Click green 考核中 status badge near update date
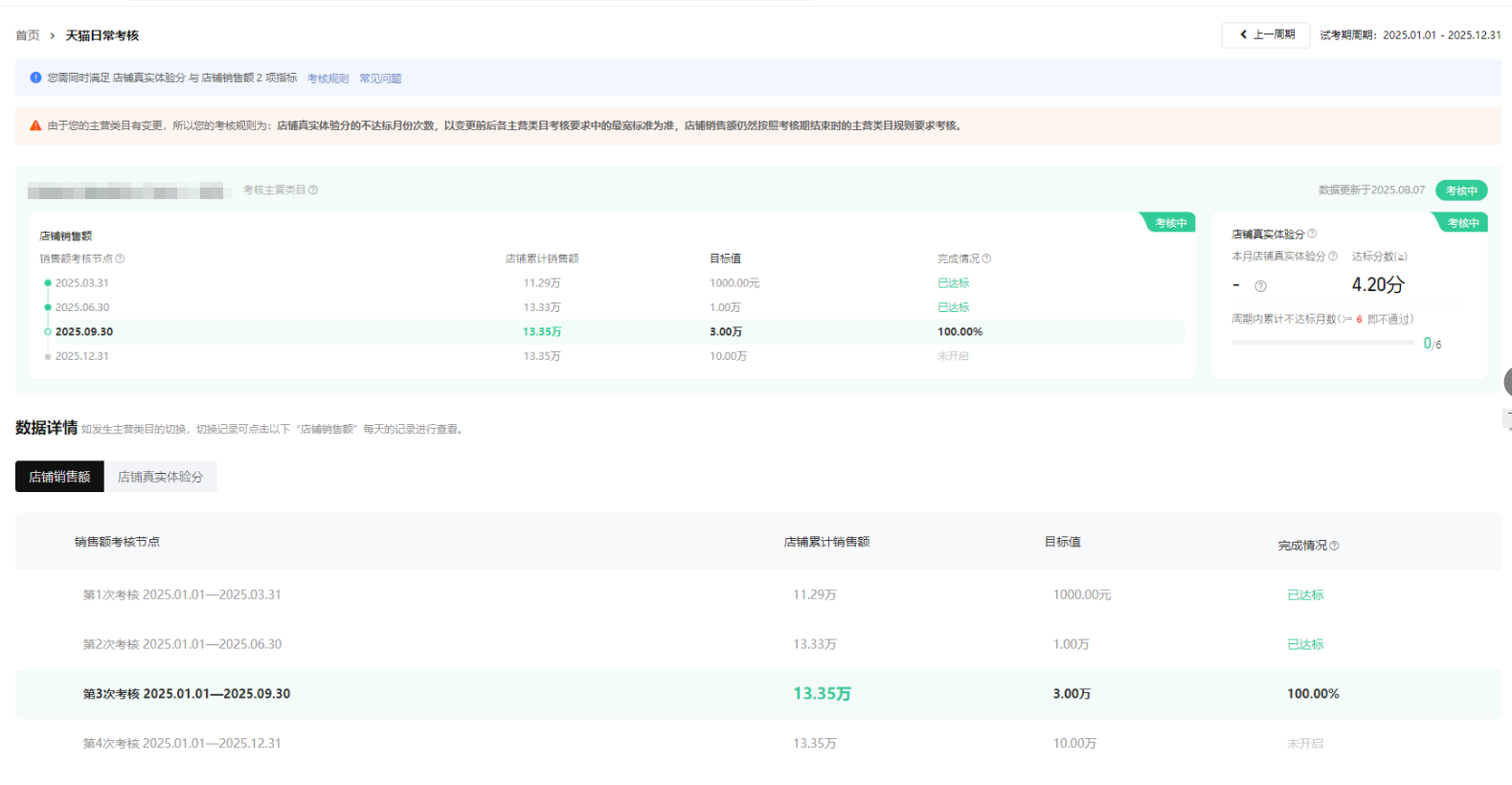Screen dimensions: 1512x785 (1460, 191)
